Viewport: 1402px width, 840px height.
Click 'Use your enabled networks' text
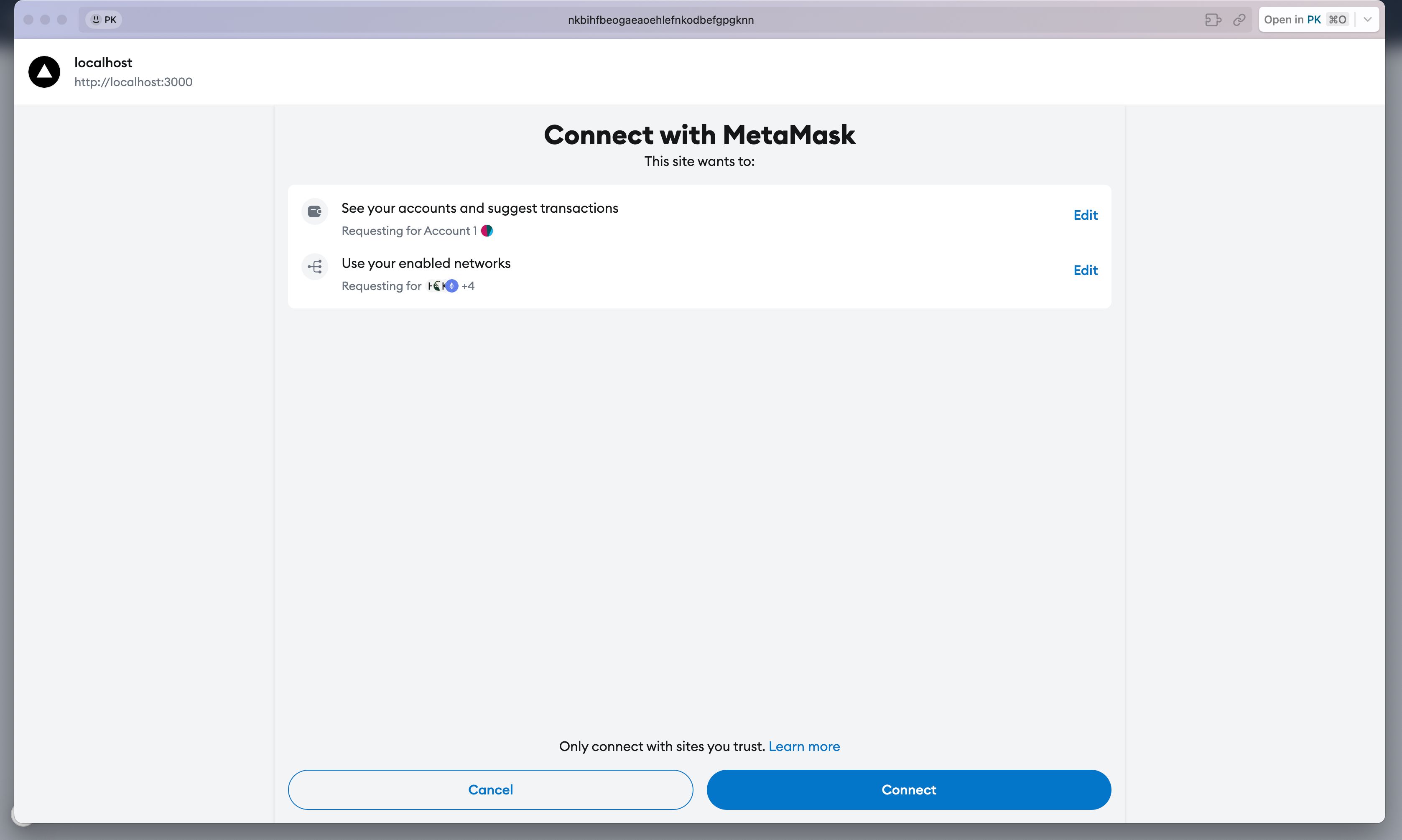(426, 263)
